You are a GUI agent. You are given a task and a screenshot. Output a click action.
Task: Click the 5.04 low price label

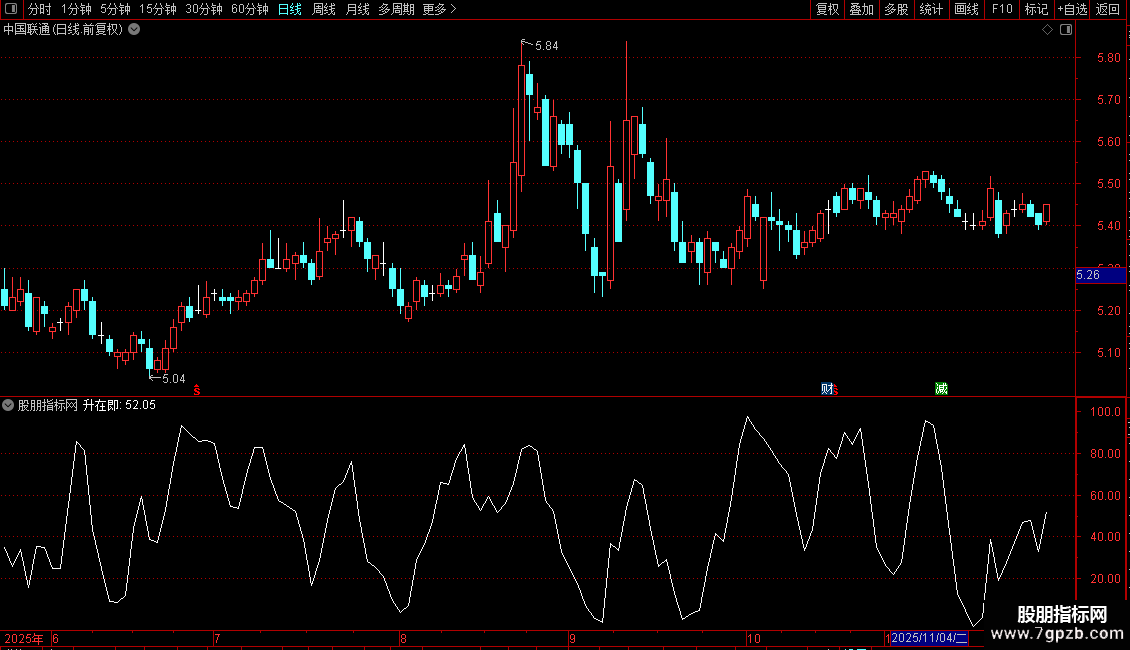pyautogui.click(x=174, y=379)
